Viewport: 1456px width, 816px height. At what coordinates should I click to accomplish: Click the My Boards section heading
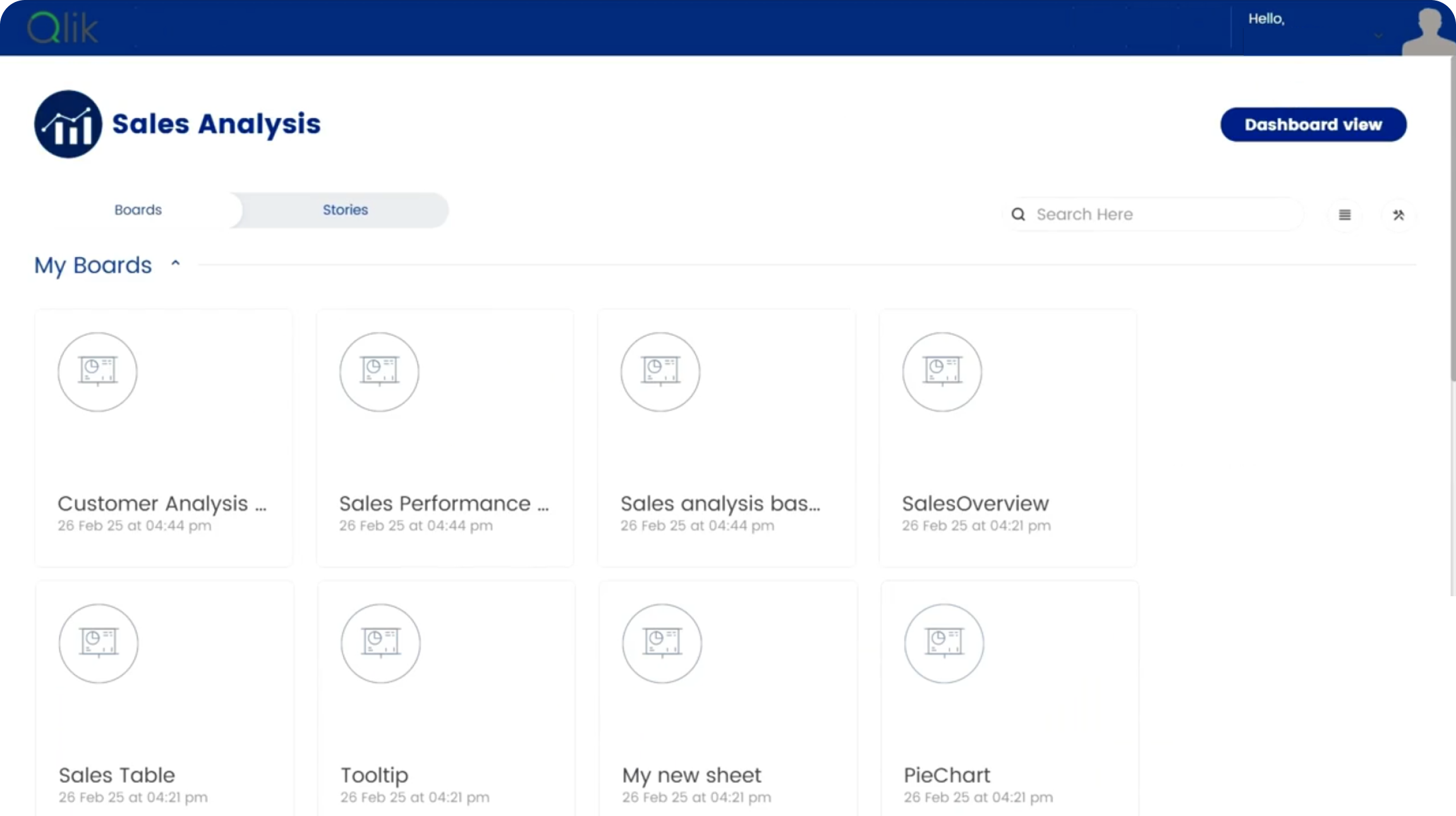[x=93, y=265]
